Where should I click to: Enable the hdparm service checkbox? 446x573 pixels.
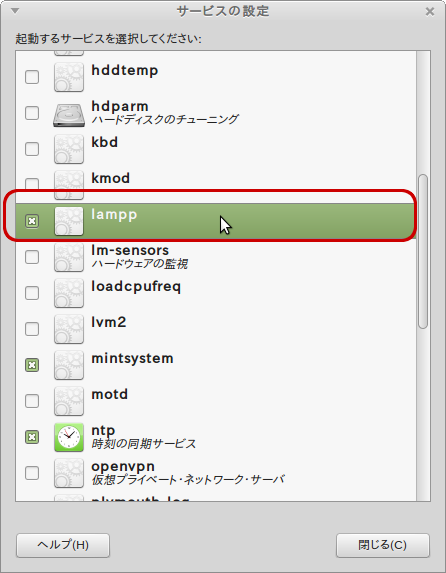tap(32, 113)
